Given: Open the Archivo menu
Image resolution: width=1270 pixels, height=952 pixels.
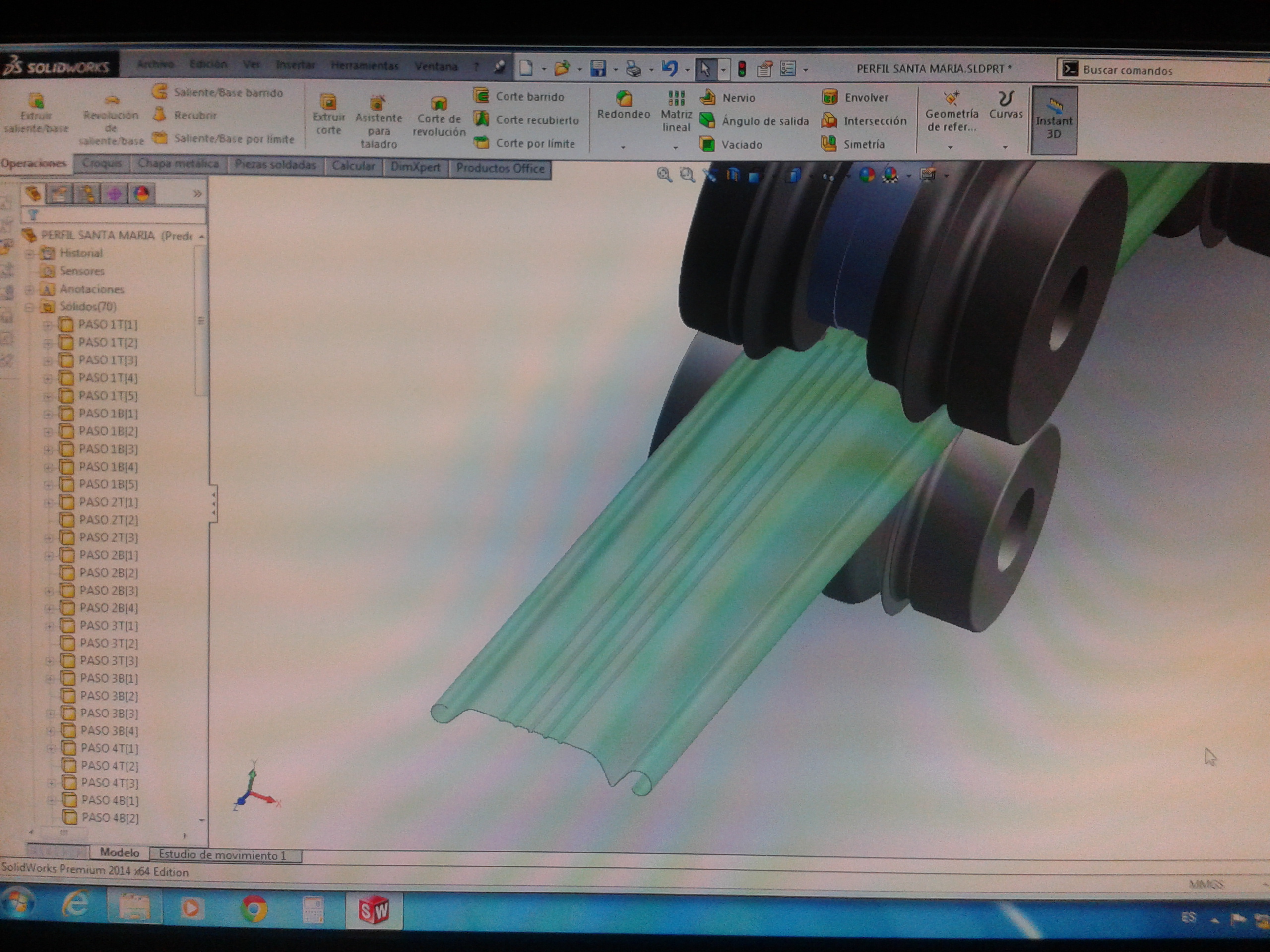Looking at the screenshot, I should point(155,64).
